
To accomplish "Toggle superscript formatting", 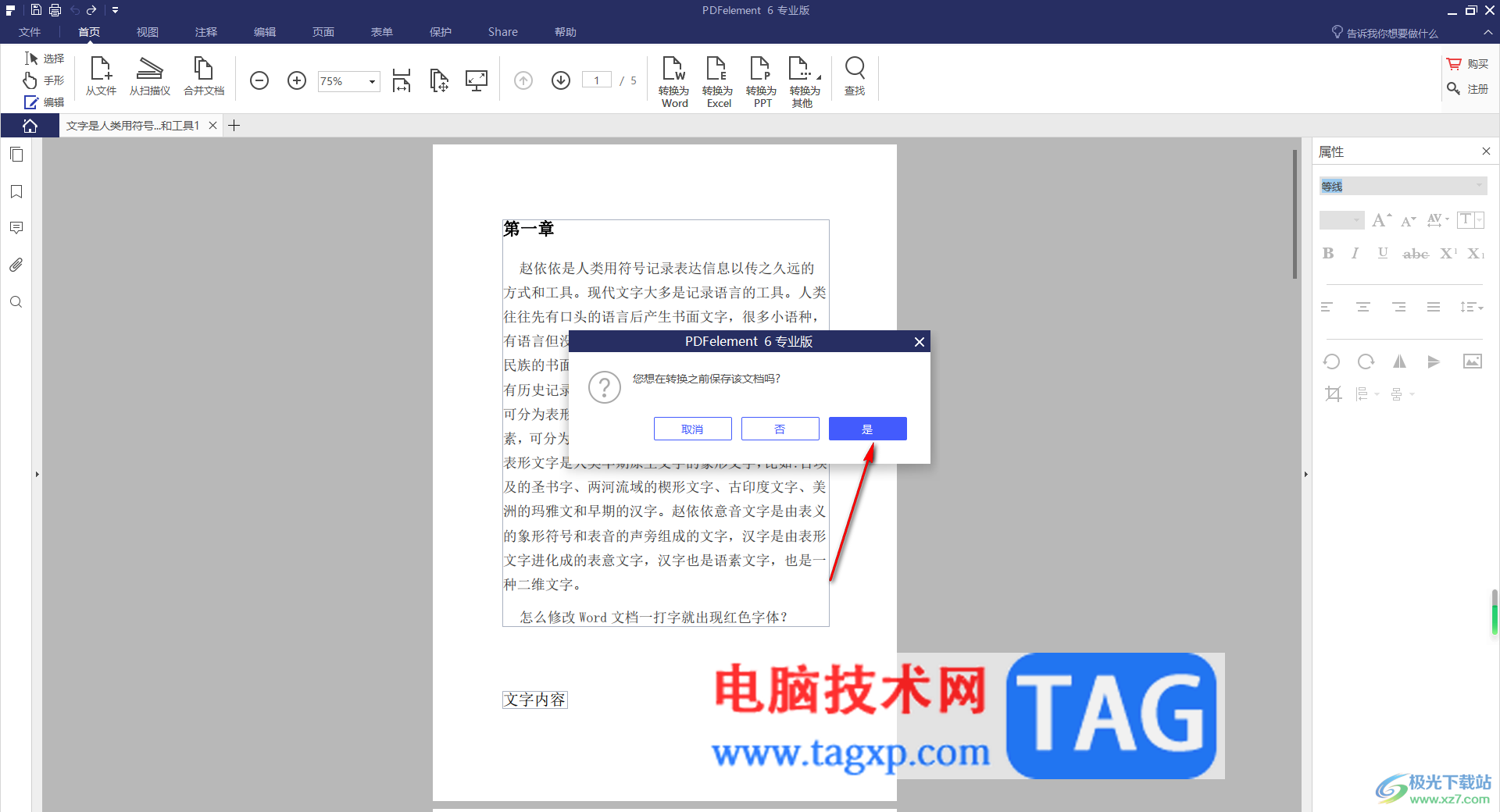I will click(1448, 253).
